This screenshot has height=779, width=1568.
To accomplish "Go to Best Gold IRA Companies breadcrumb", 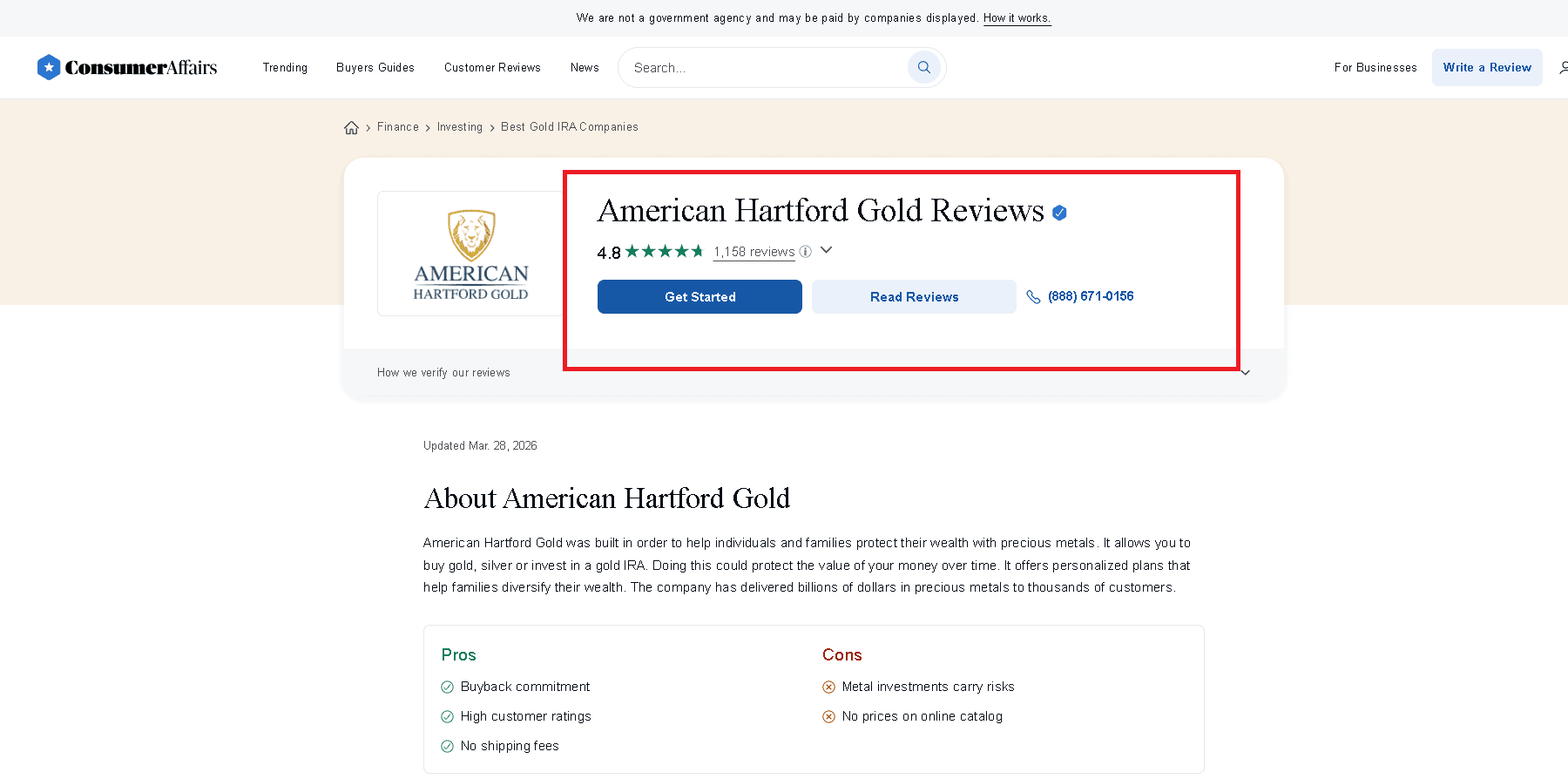I will [x=570, y=127].
